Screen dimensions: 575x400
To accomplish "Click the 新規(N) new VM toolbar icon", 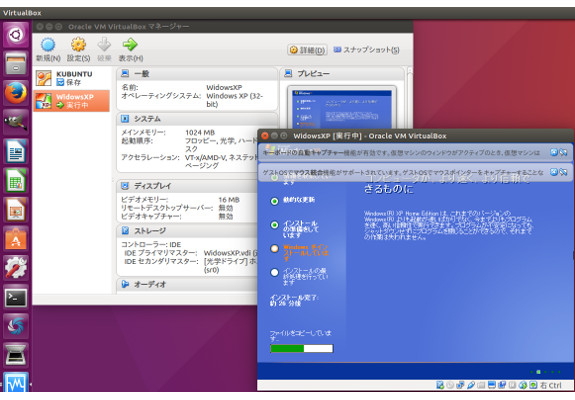I will pyautogui.click(x=48, y=45).
